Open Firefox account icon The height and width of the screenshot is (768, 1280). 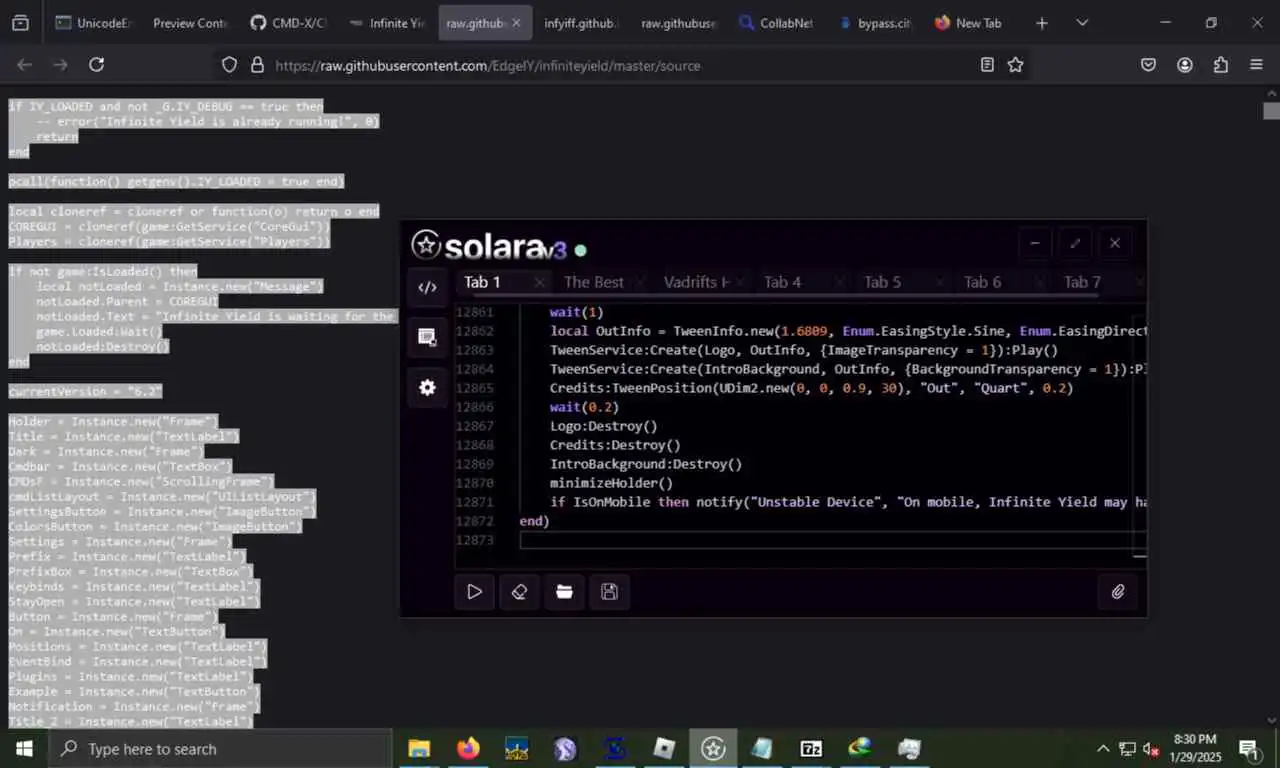coord(1185,65)
